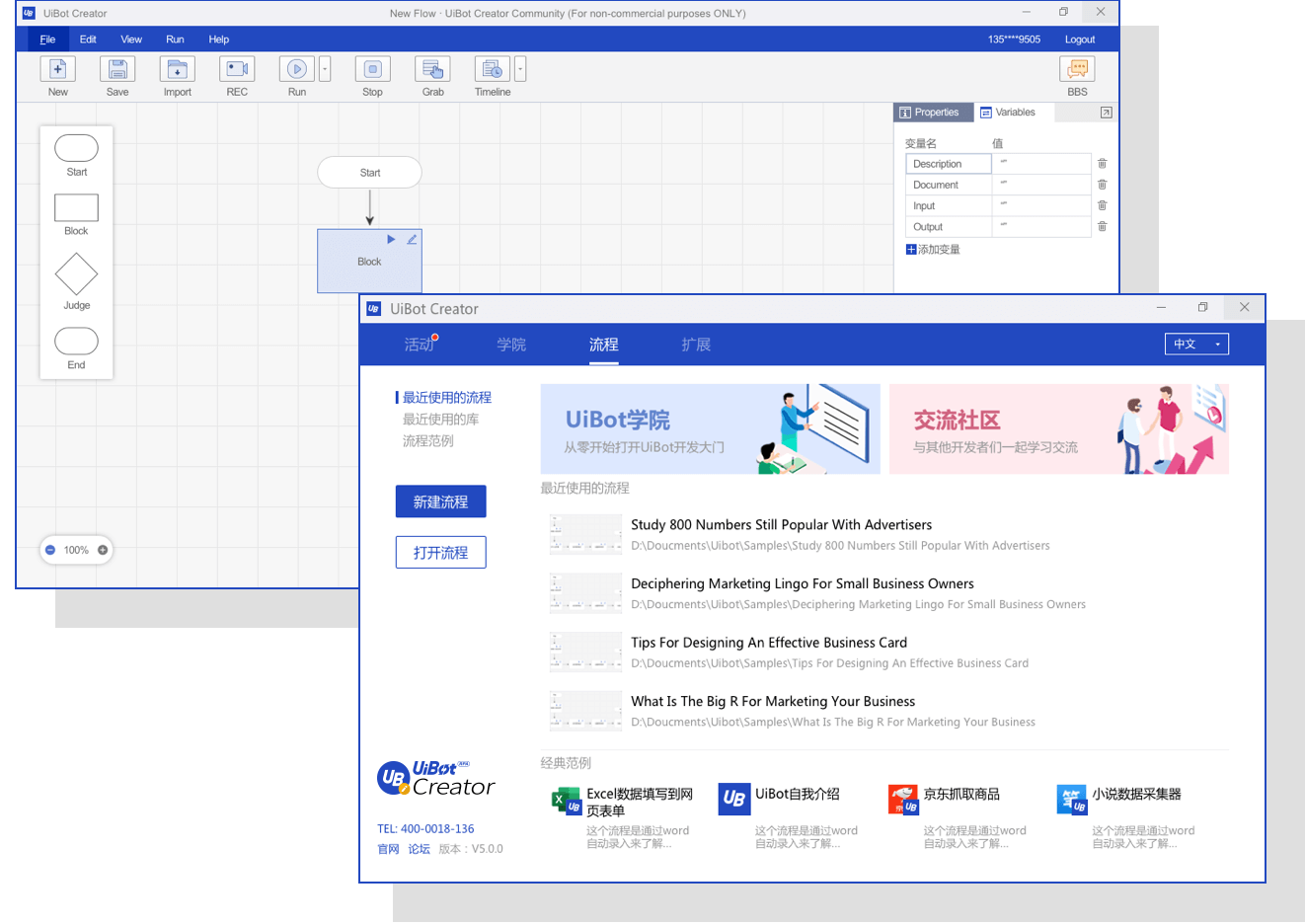Delete the Description variable row
The height and width of the screenshot is (924, 1305).
point(1103,164)
